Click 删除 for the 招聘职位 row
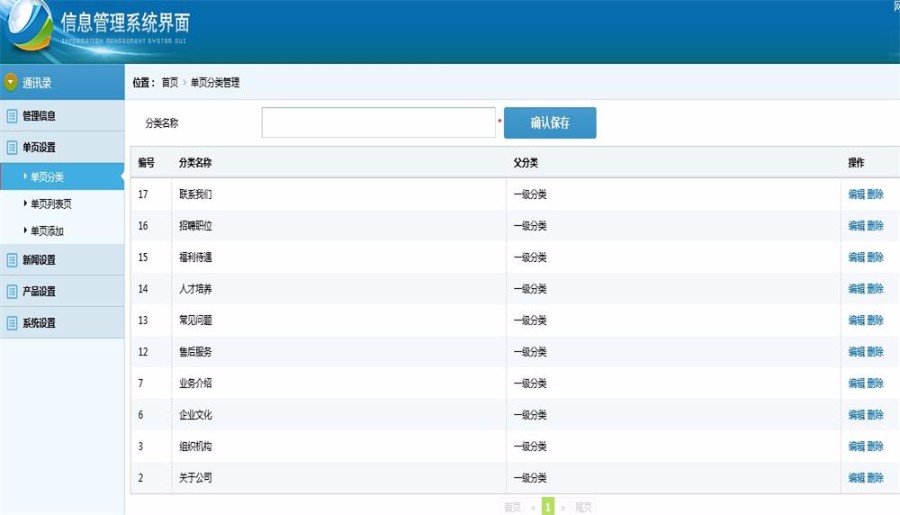900x515 pixels. 875,226
